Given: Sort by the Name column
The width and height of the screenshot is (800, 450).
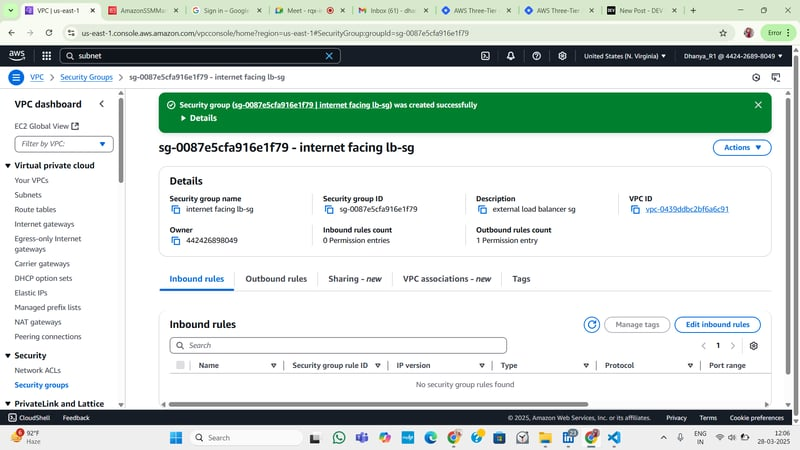Looking at the screenshot, I should tap(273, 365).
